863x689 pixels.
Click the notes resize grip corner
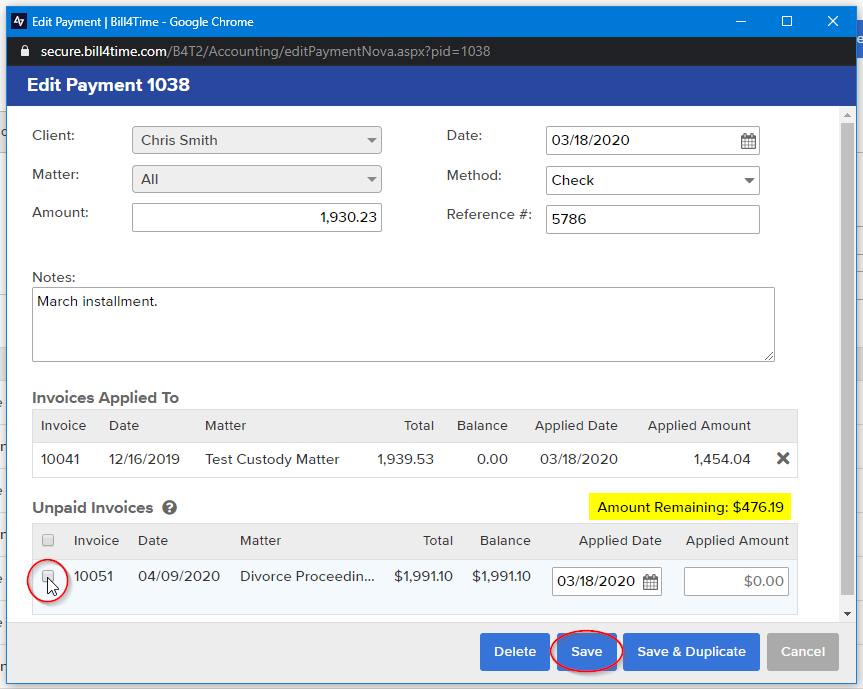769,356
